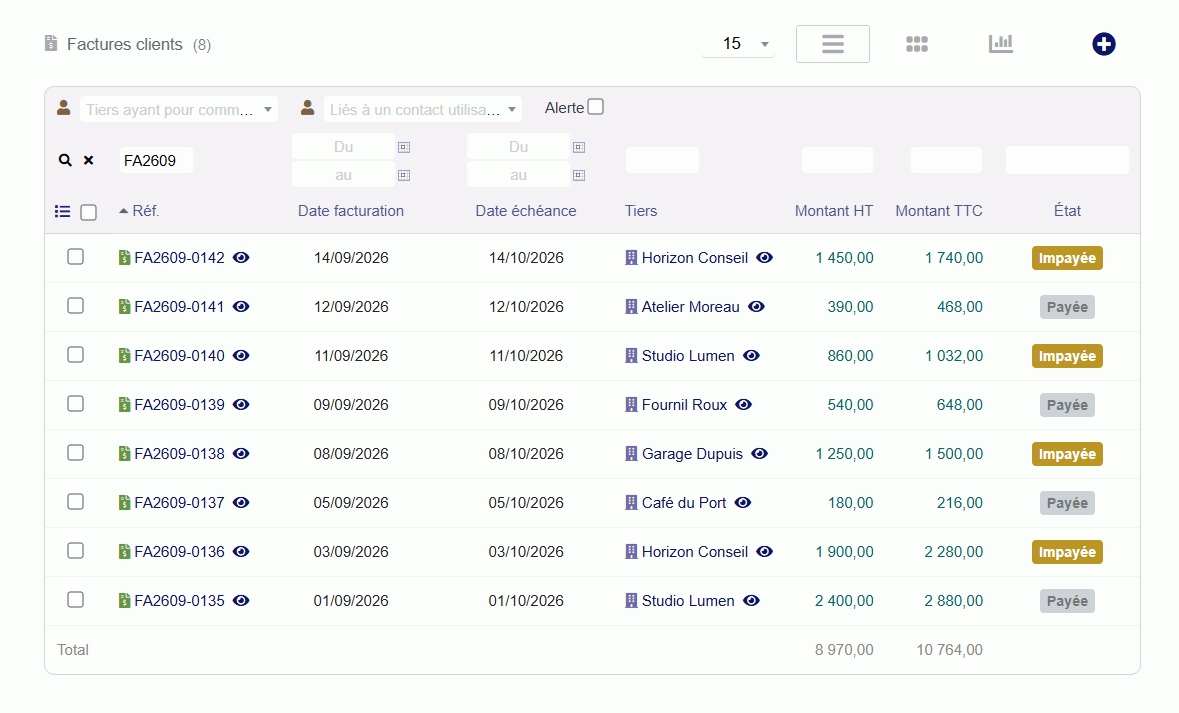Open invoice FA2609-0137
Image resolution: width=1179 pixels, height=713 pixels.
pos(179,502)
